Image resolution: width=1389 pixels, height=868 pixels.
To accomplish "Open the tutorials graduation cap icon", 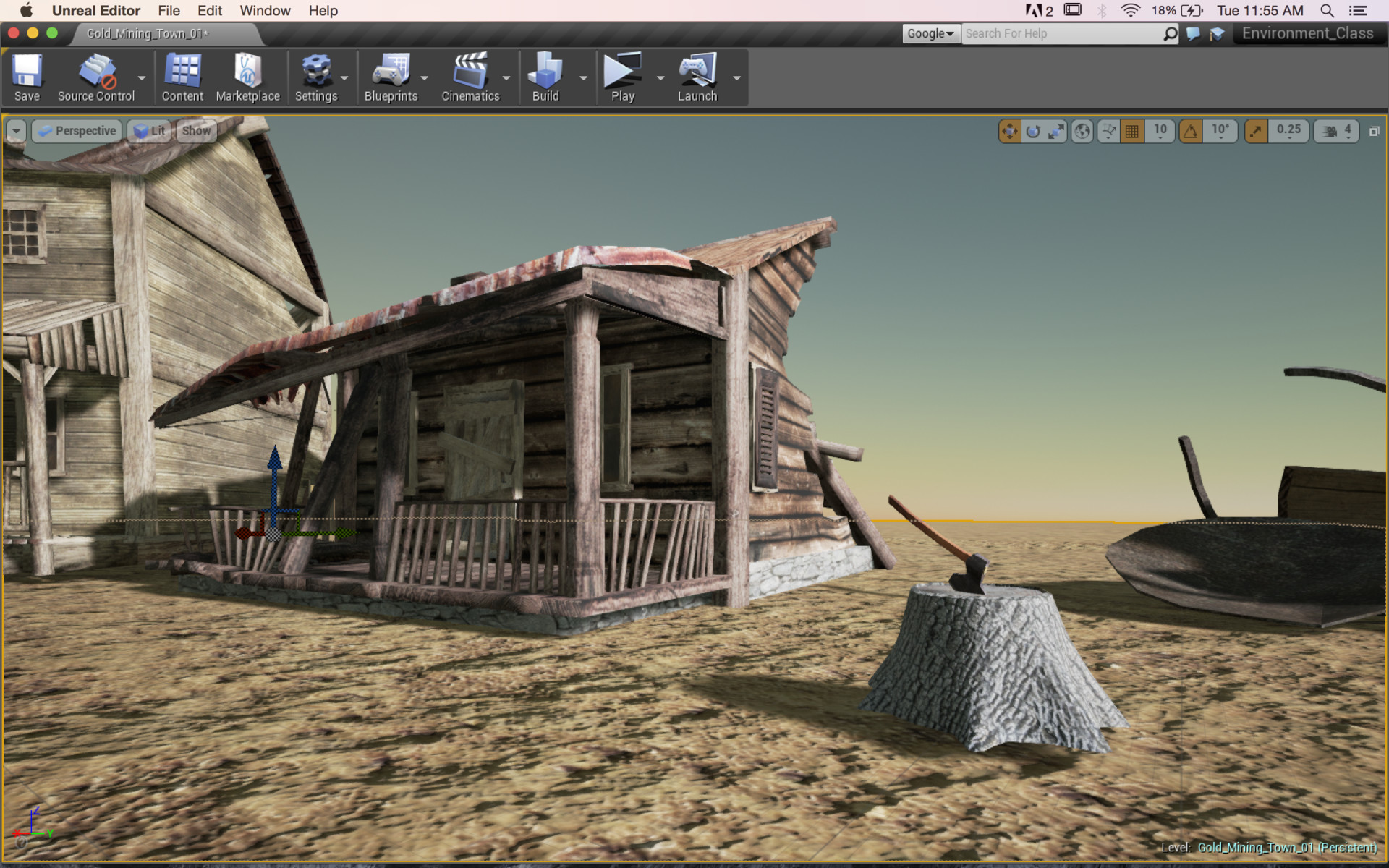I will (x=1217, y=34).
